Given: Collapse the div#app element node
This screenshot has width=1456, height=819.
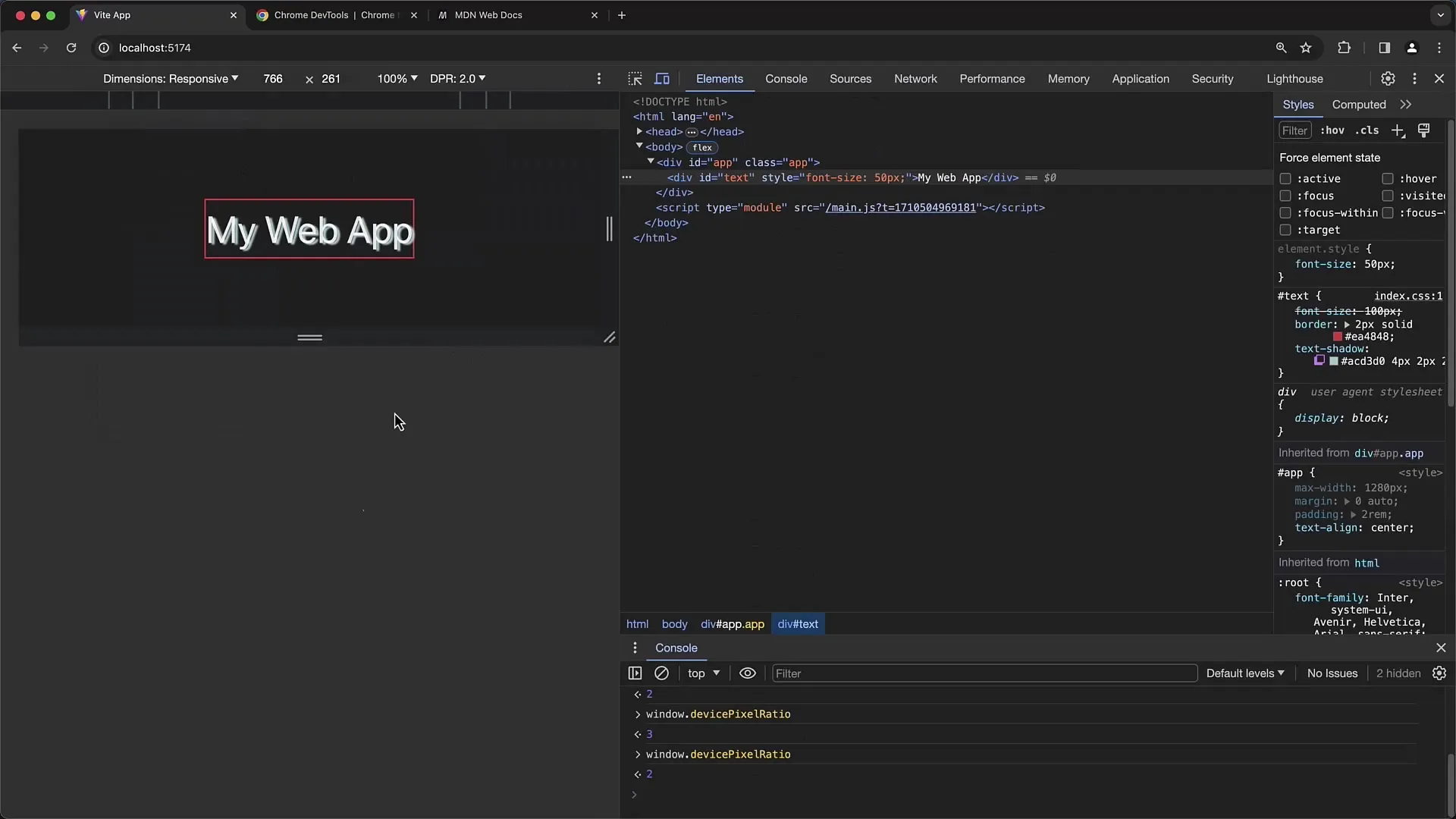Looking at the screenshot, I should pos(651,162).
